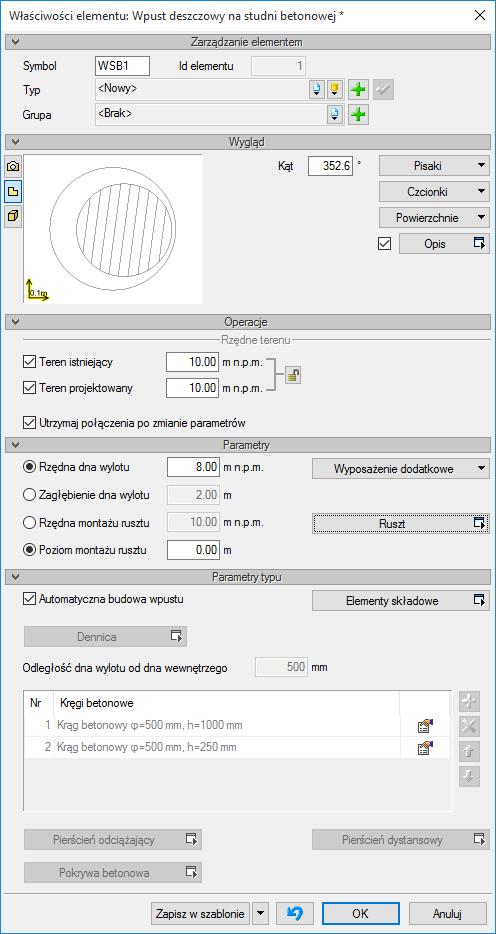Open the Typ list document icon
This screenshot has height=934, width=496.
coord(317,90)
